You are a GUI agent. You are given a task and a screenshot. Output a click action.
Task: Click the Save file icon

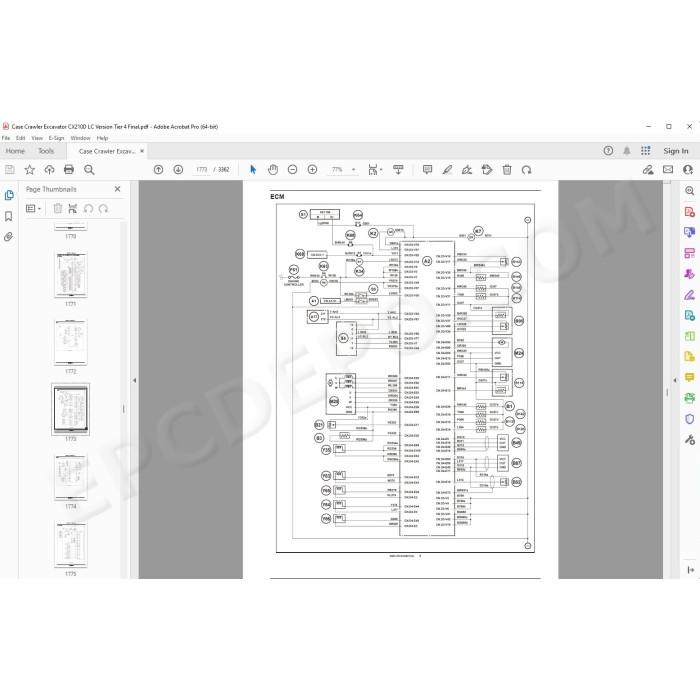tap(10, 170)
